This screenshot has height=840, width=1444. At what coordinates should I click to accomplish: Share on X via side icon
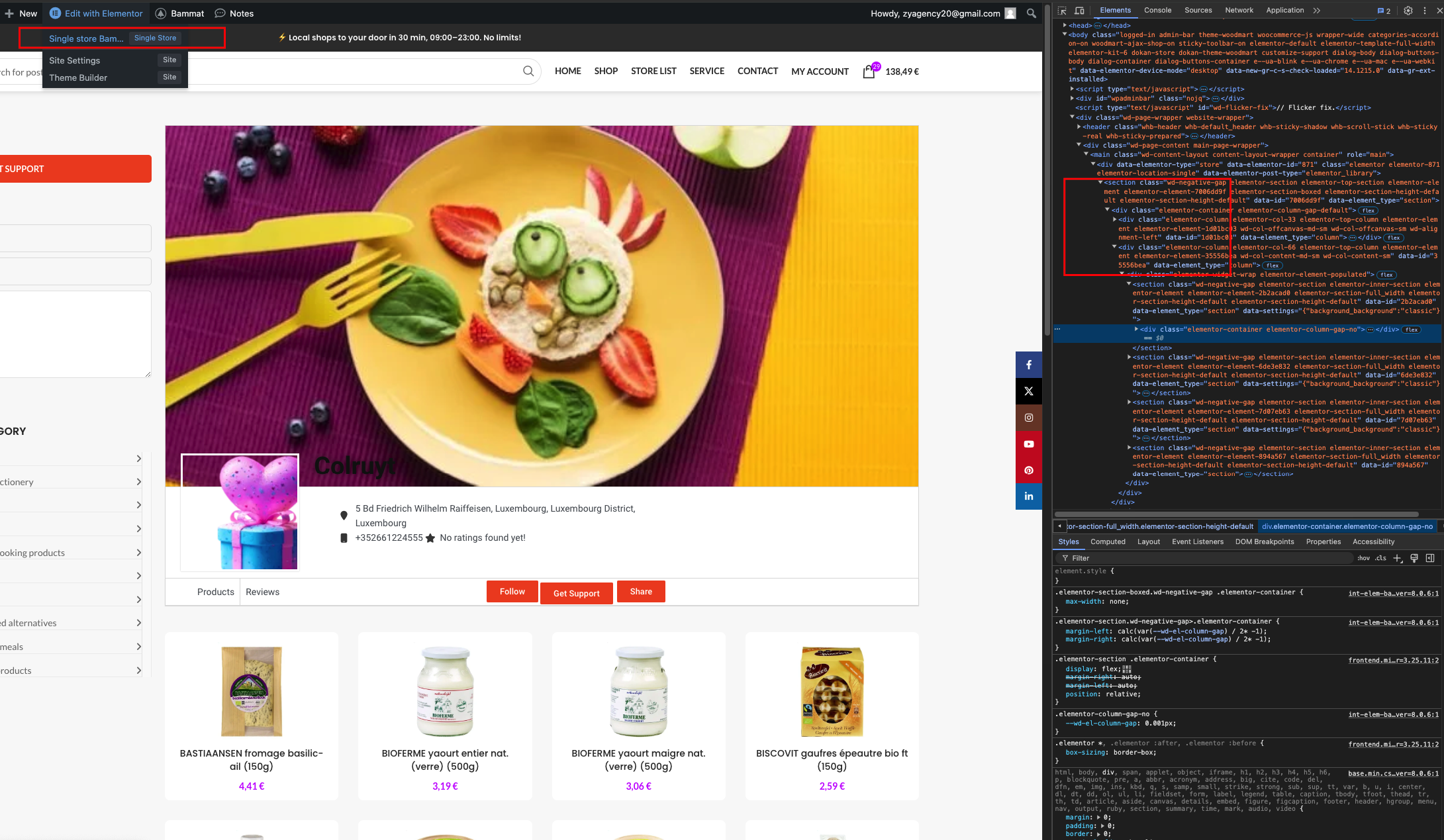1029,391
